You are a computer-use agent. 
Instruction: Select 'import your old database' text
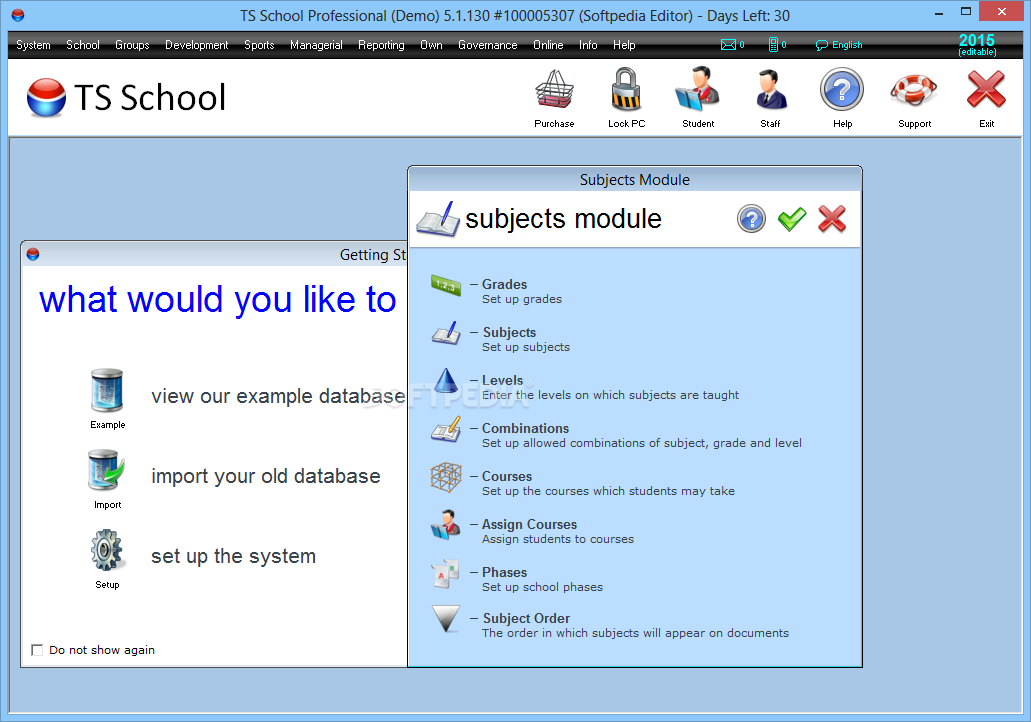(x=266, y=475)
